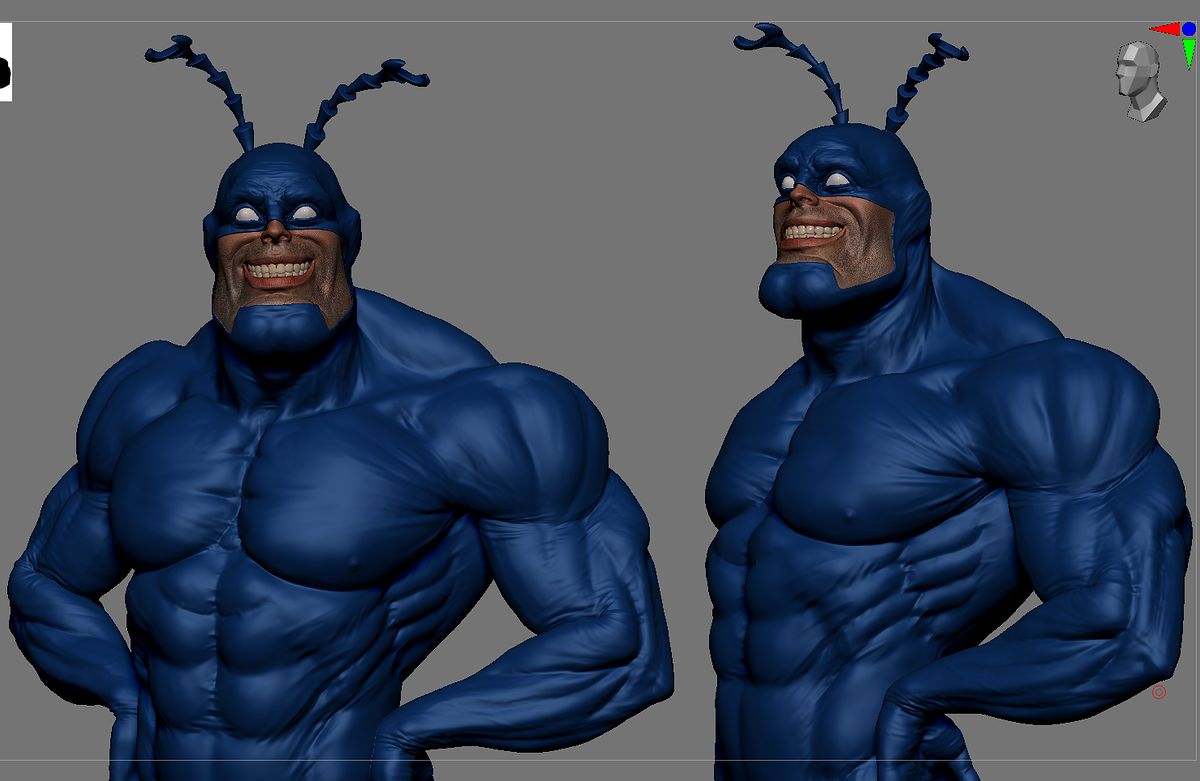Click the green Y-axis cone

tap(1189, 53)
